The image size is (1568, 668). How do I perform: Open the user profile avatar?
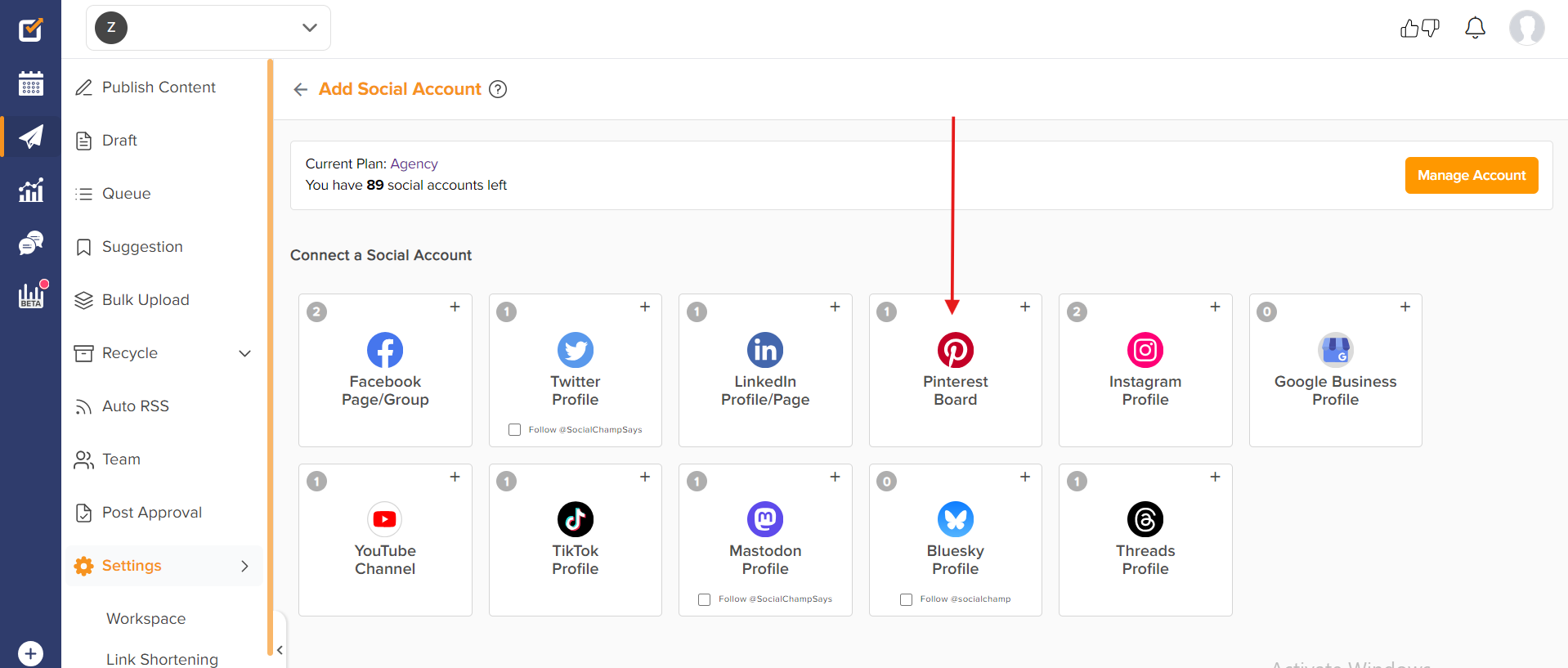click(x=1526, y=28)
